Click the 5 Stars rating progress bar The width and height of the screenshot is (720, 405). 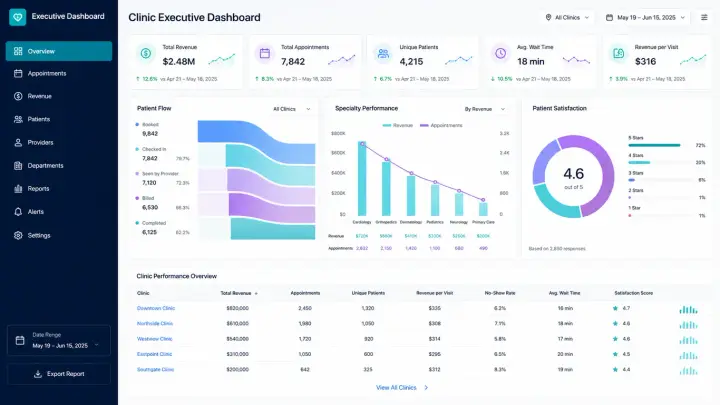pyautogui.click(x=660, y=145)
